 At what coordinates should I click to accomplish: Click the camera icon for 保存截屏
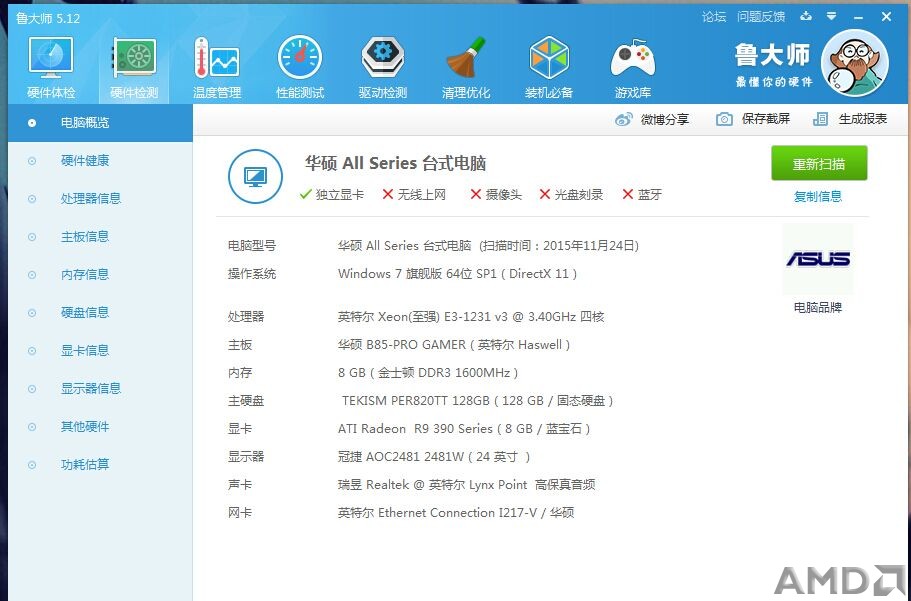724,119
